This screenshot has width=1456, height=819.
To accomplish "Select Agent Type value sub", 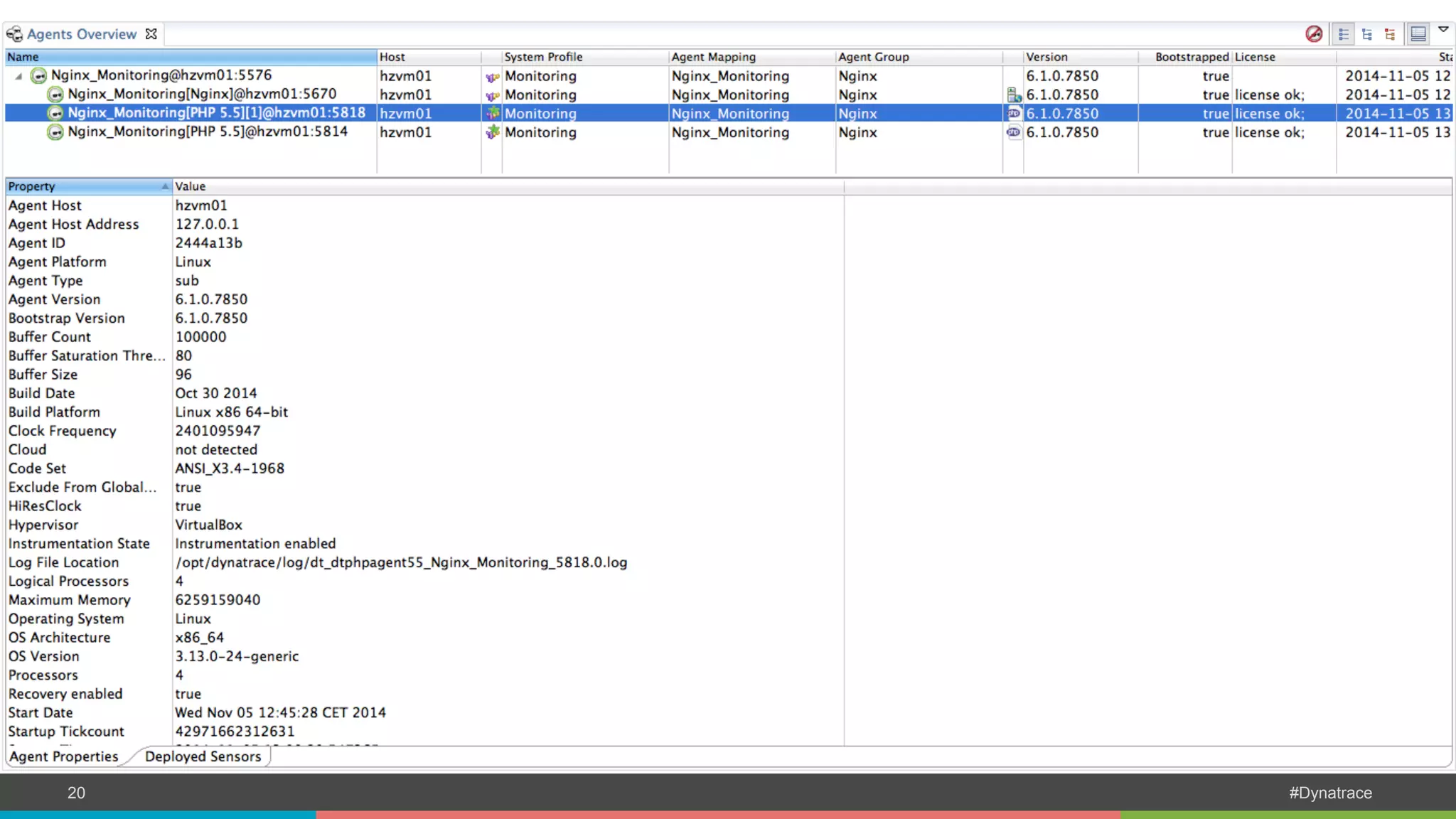I will click(187, 281).
